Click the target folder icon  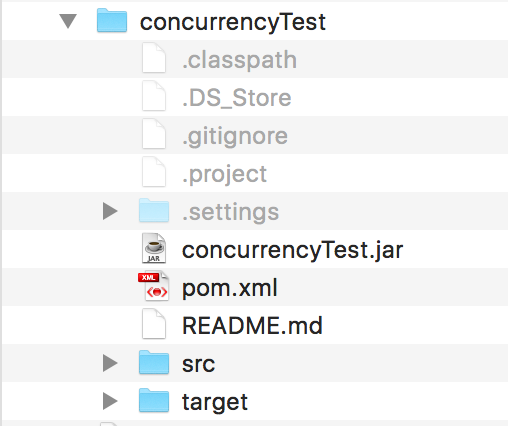pos(154,400)
